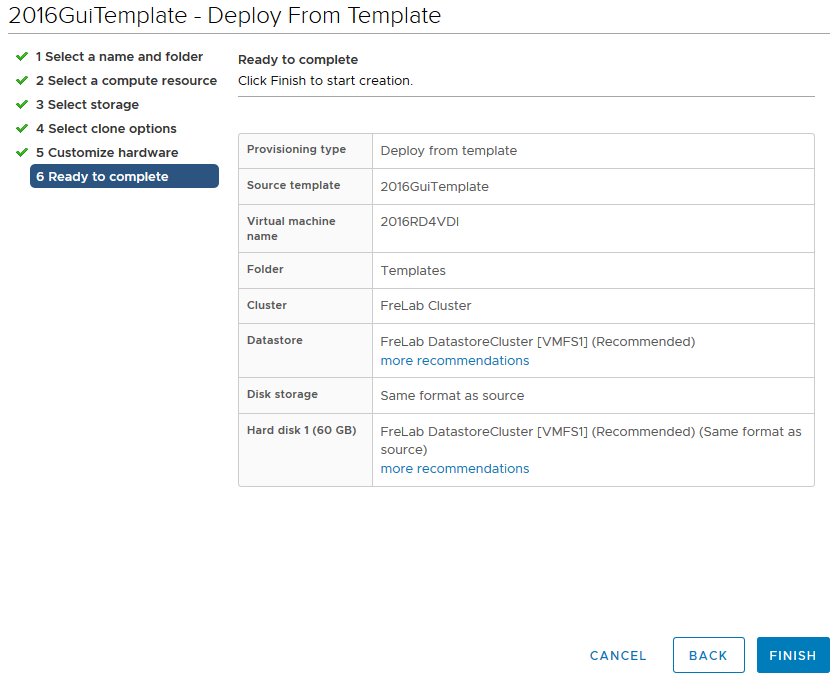838x682 pixels.
Task: Click the checkmark next to Customize hardware
Action: (21, 153)
